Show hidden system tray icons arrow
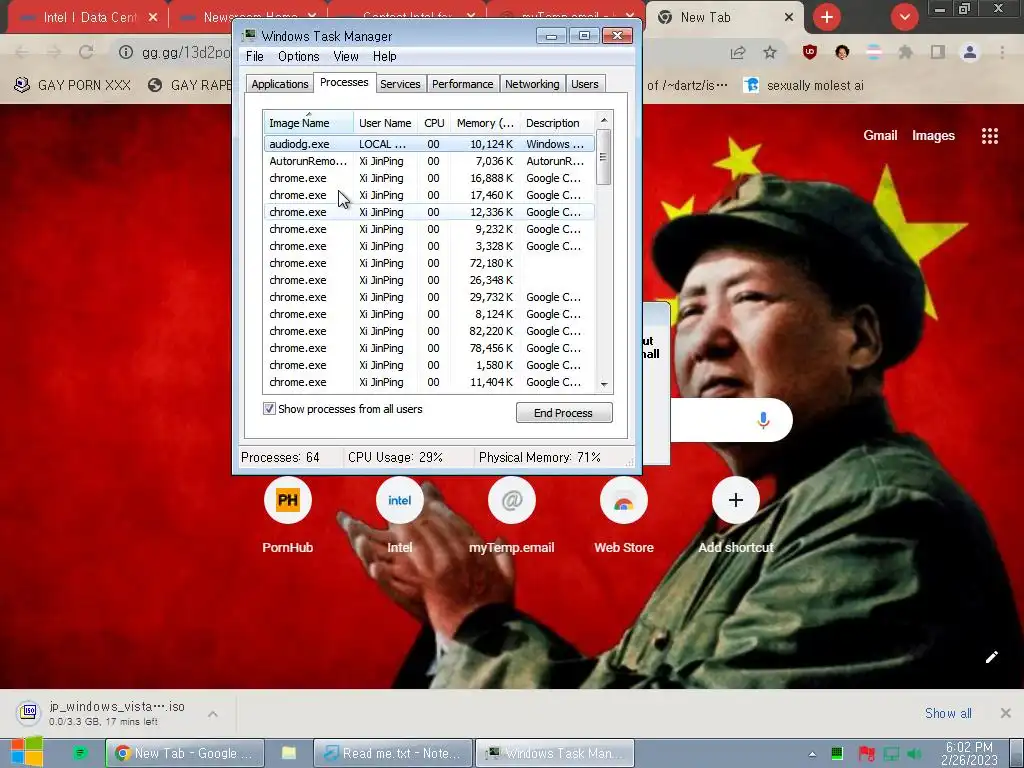 pos(812,754)
